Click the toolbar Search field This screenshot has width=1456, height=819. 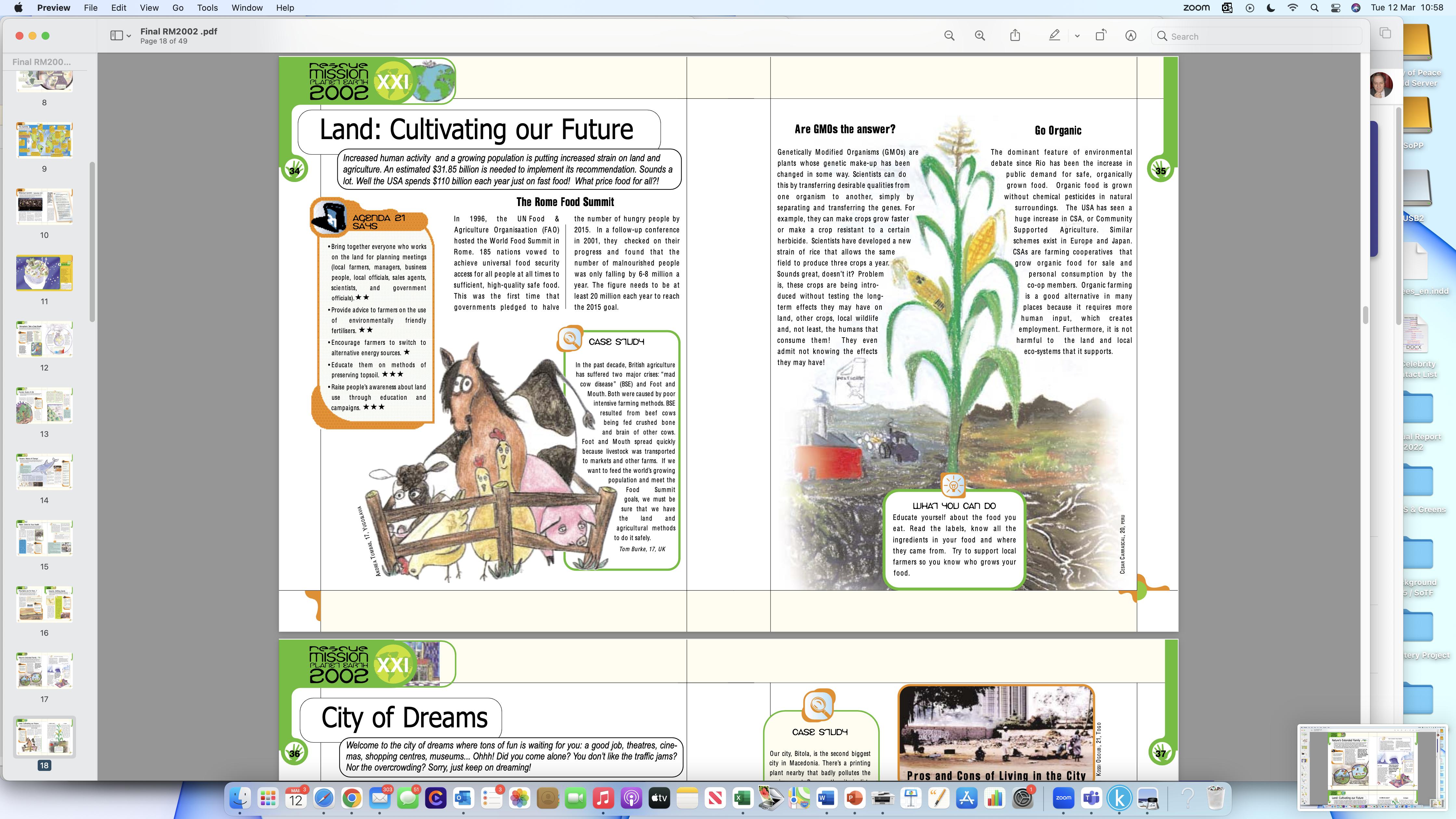[1260, 36]
